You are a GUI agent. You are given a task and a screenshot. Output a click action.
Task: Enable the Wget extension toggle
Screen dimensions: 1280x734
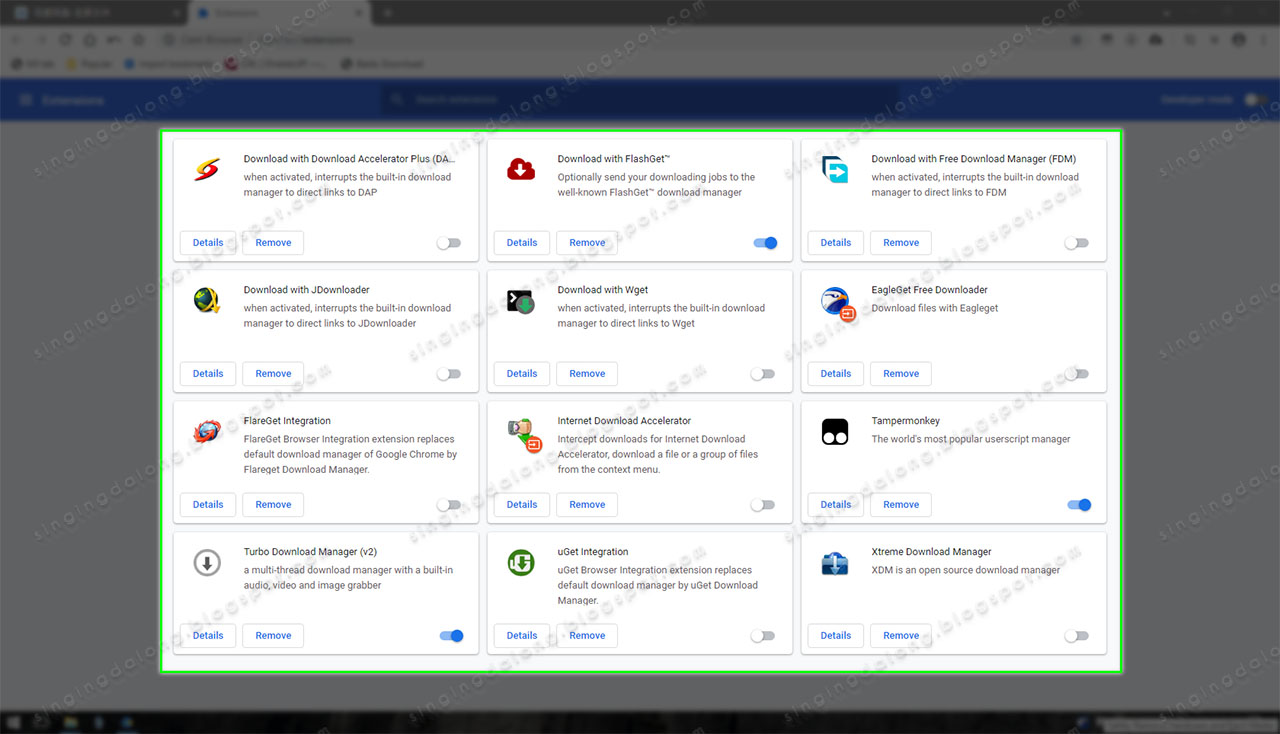pos(763,374)
